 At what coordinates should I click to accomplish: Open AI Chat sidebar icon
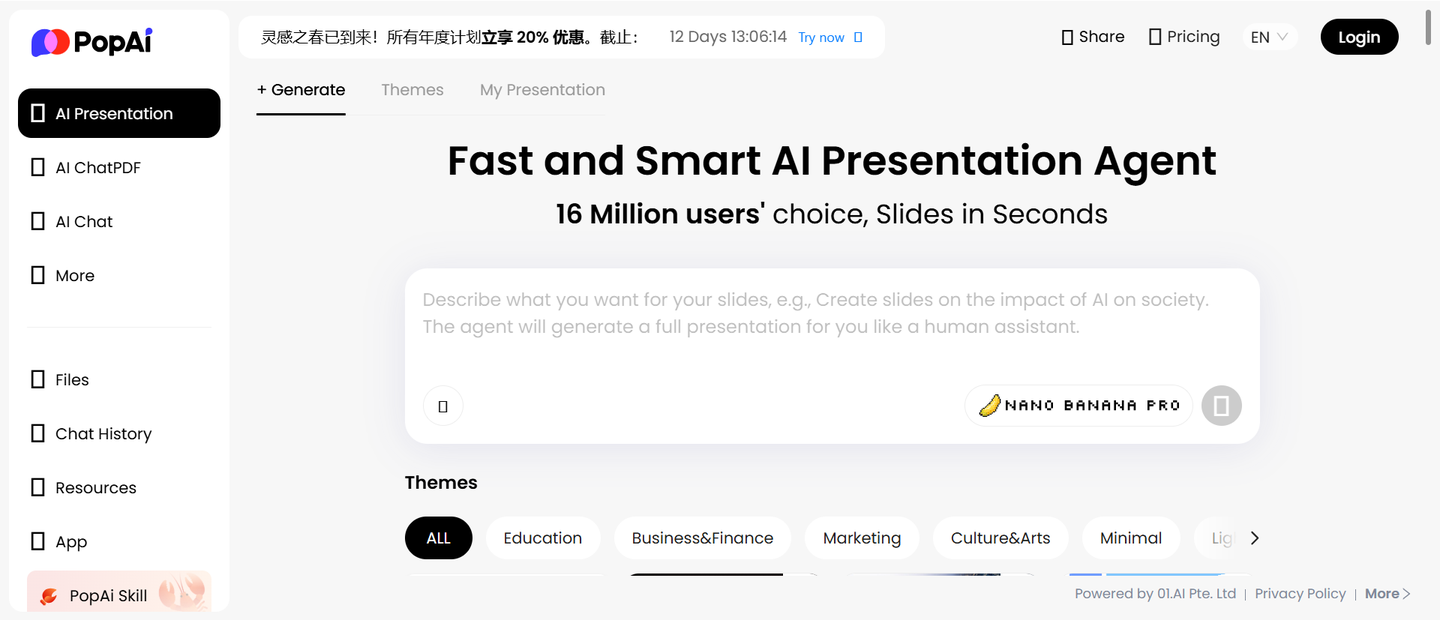click(38, 221)
